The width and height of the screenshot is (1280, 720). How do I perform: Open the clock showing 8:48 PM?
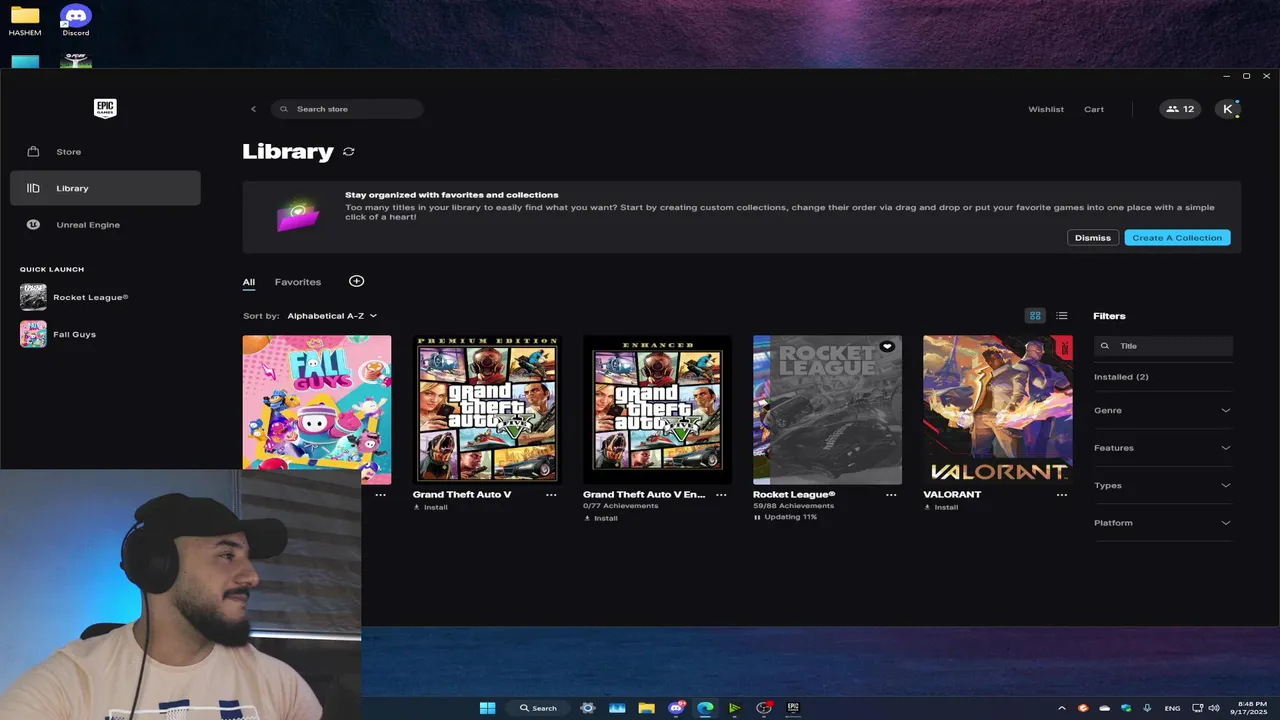1251,708
